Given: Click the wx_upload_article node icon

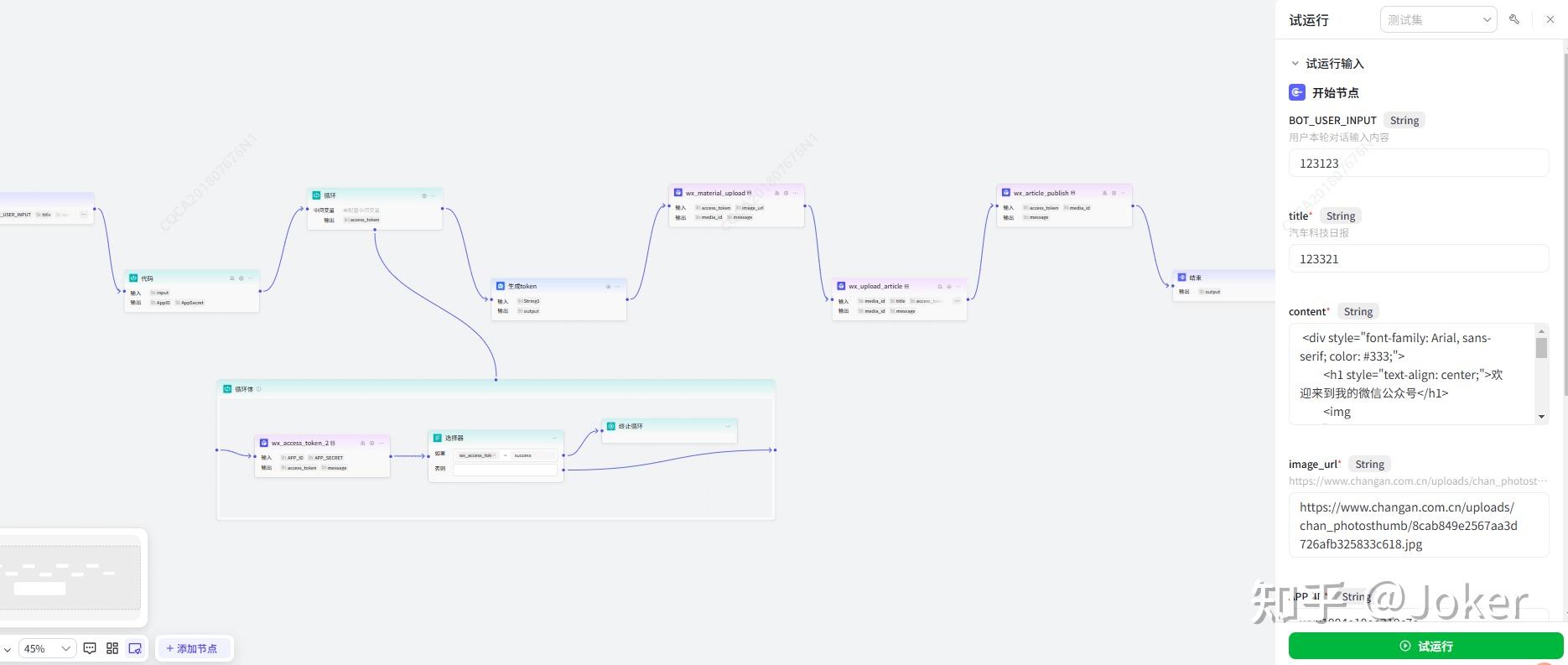Looking at the screenshot, I should [x=841, y=286].
